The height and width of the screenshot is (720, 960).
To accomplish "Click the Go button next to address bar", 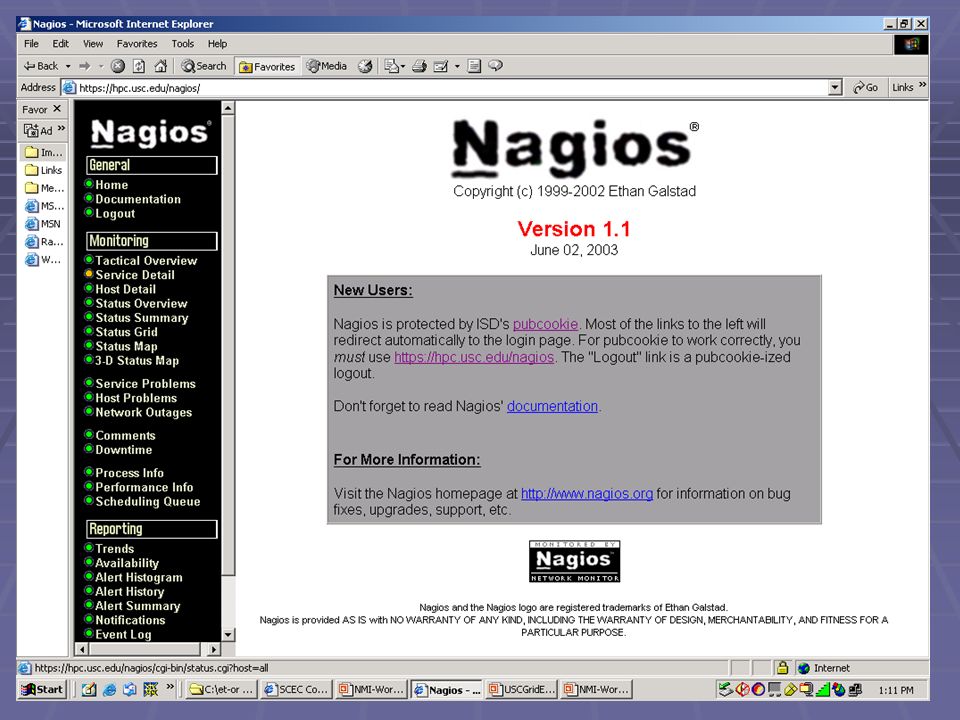I will [x=865, y=88].
